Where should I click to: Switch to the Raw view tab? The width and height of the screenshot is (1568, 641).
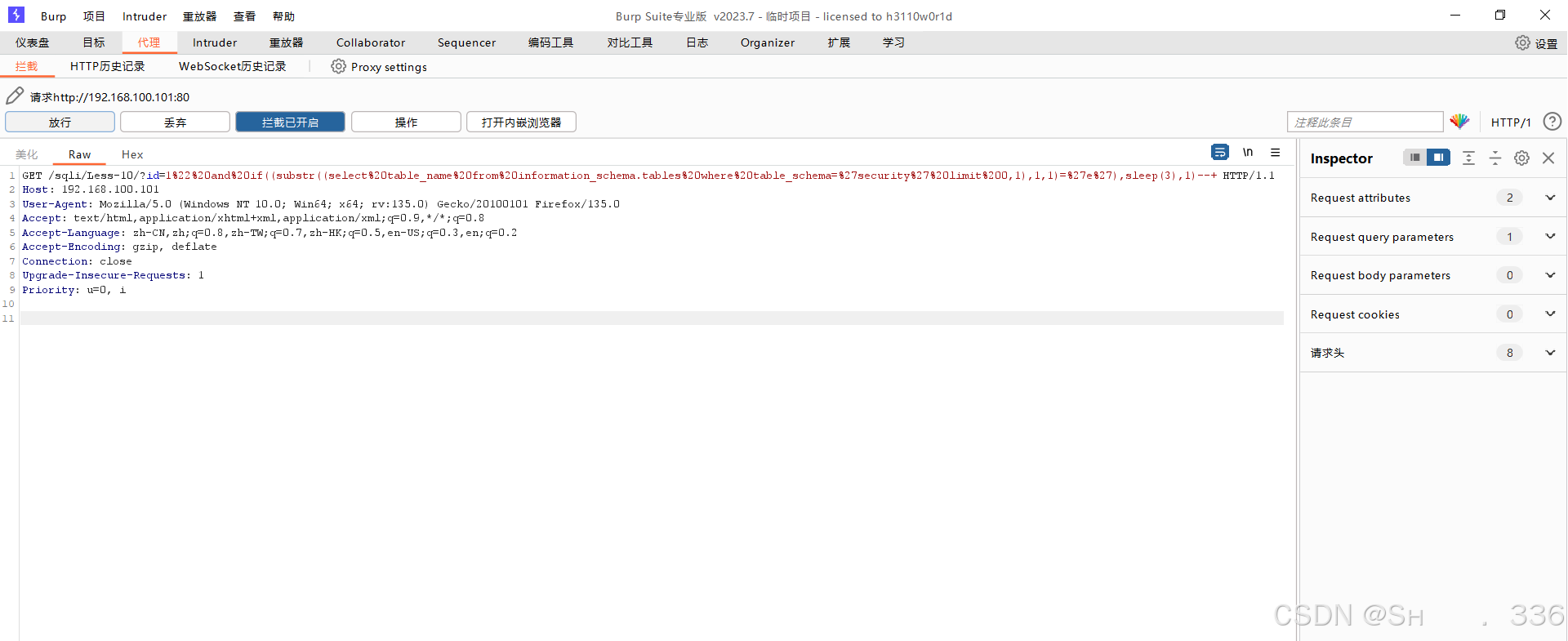point(79,154)
